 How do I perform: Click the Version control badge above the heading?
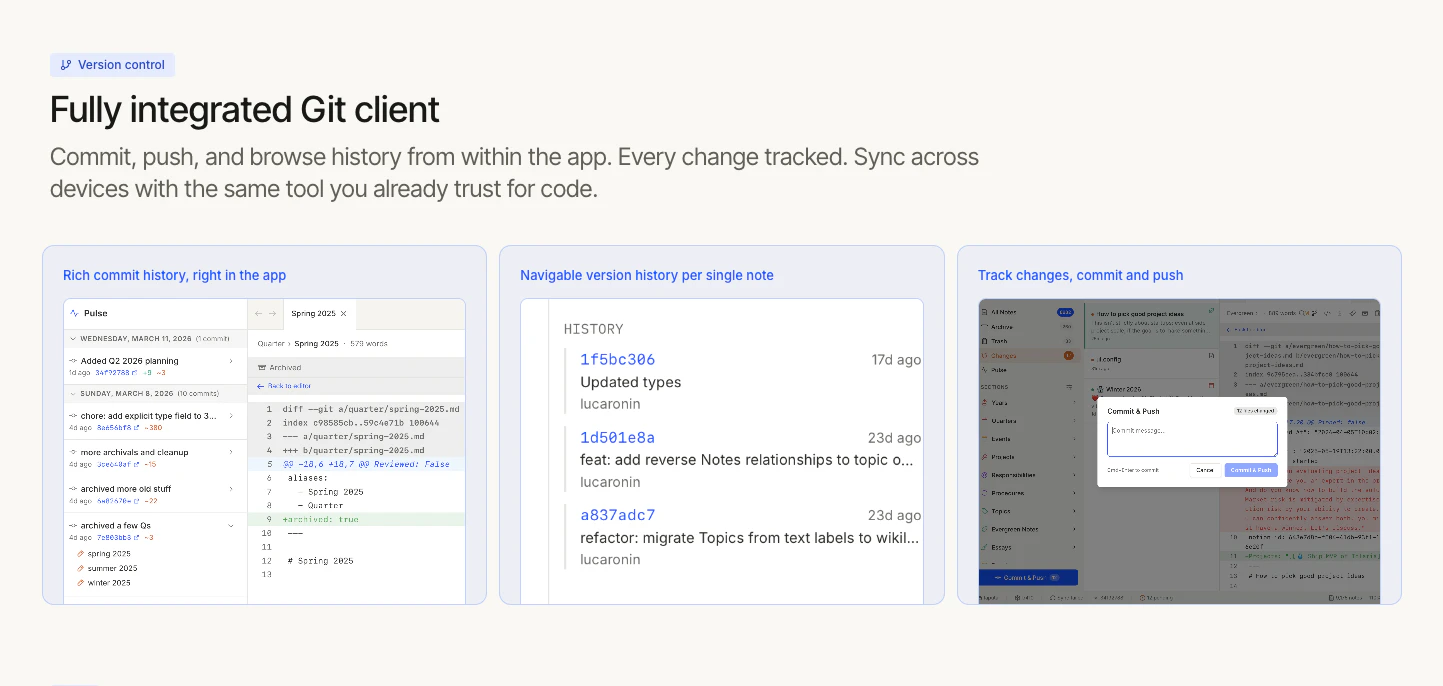pyautogui.click(x=112, y=64)
